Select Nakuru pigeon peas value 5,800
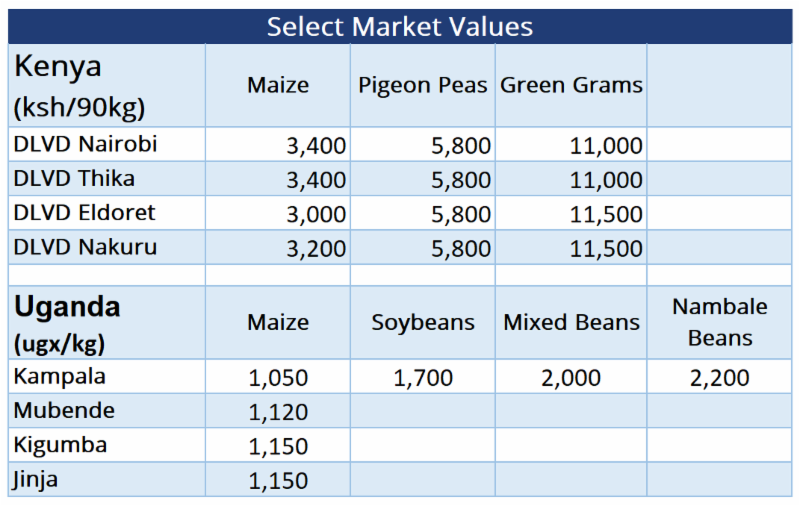This screenshot has height=506, width=800. (x=461, y=248)
